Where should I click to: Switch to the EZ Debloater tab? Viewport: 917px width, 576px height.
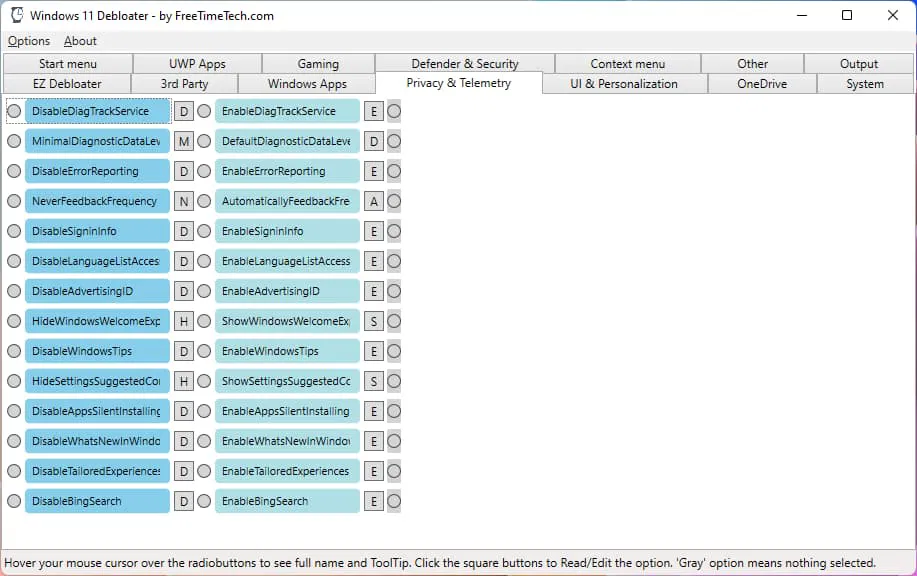67,84
